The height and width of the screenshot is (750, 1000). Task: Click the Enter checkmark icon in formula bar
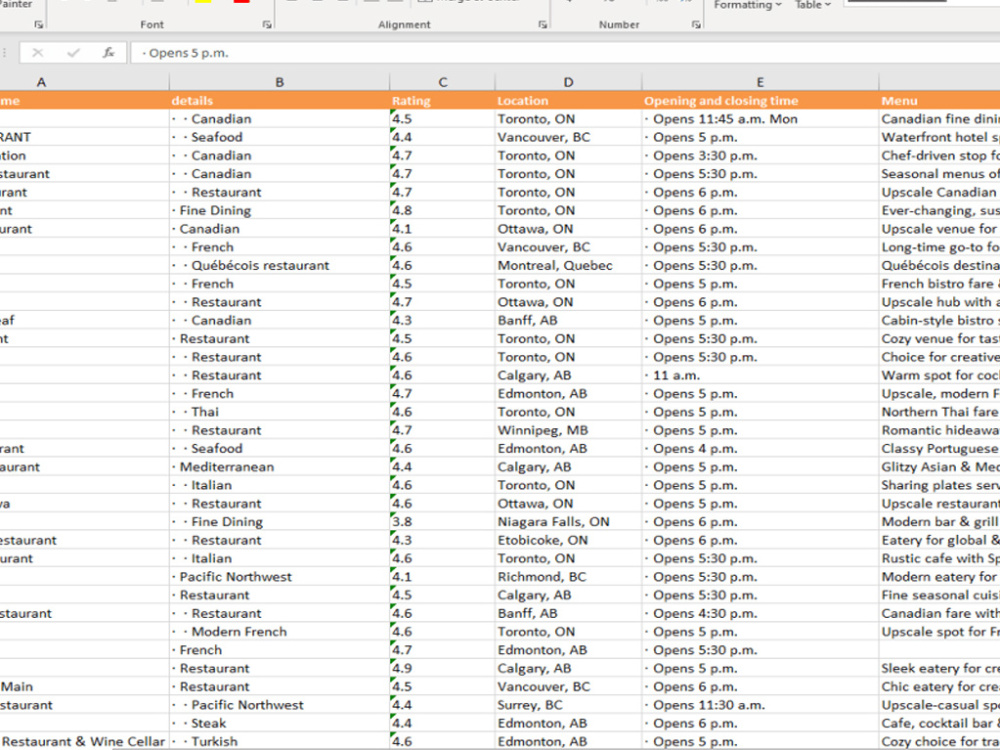pos(73,53)
